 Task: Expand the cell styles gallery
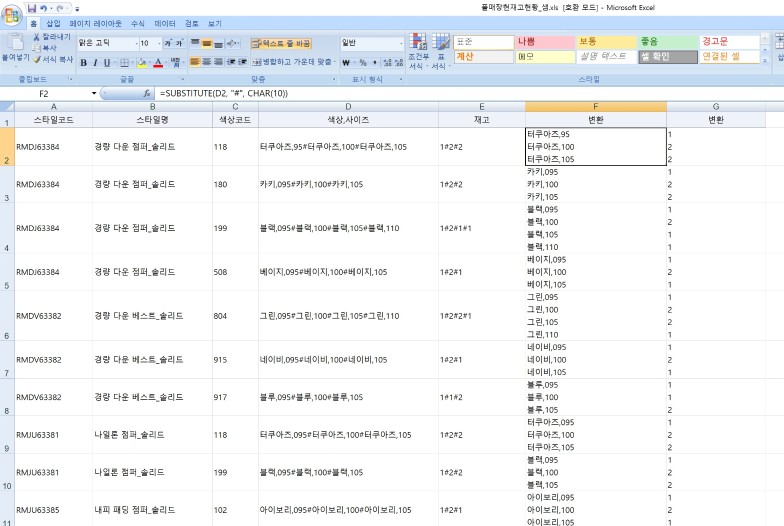coord(765,61)
